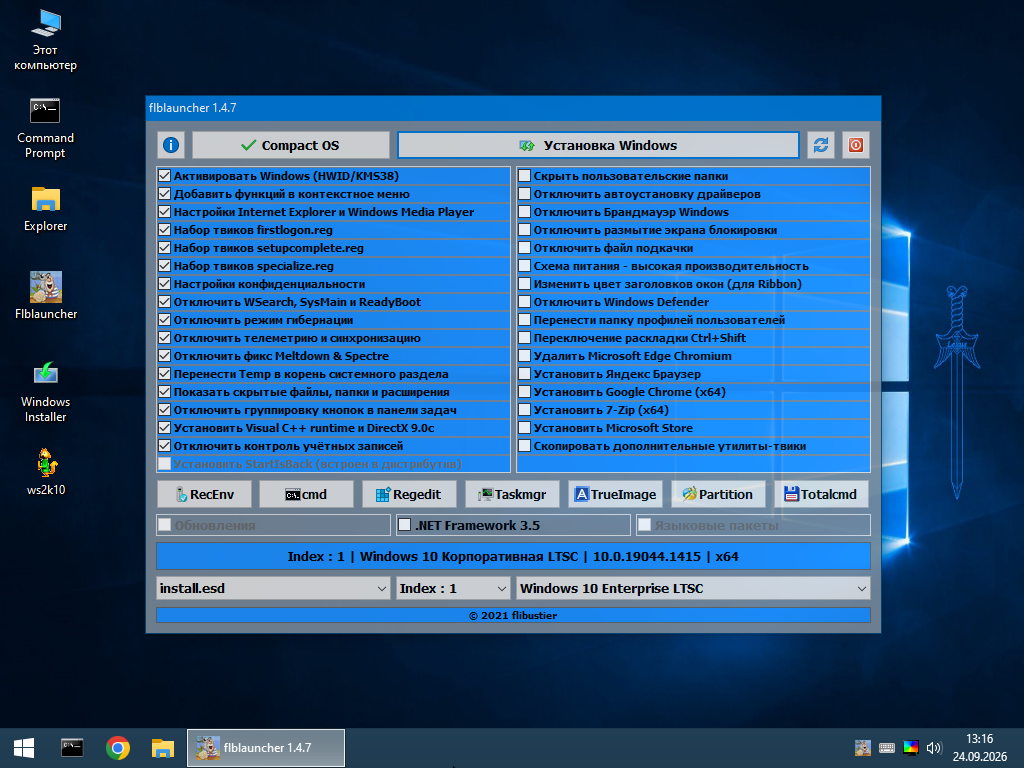Click the Установка Windows button
The height and width of the screenshot is (768, 1024).
tap(598, 145)
